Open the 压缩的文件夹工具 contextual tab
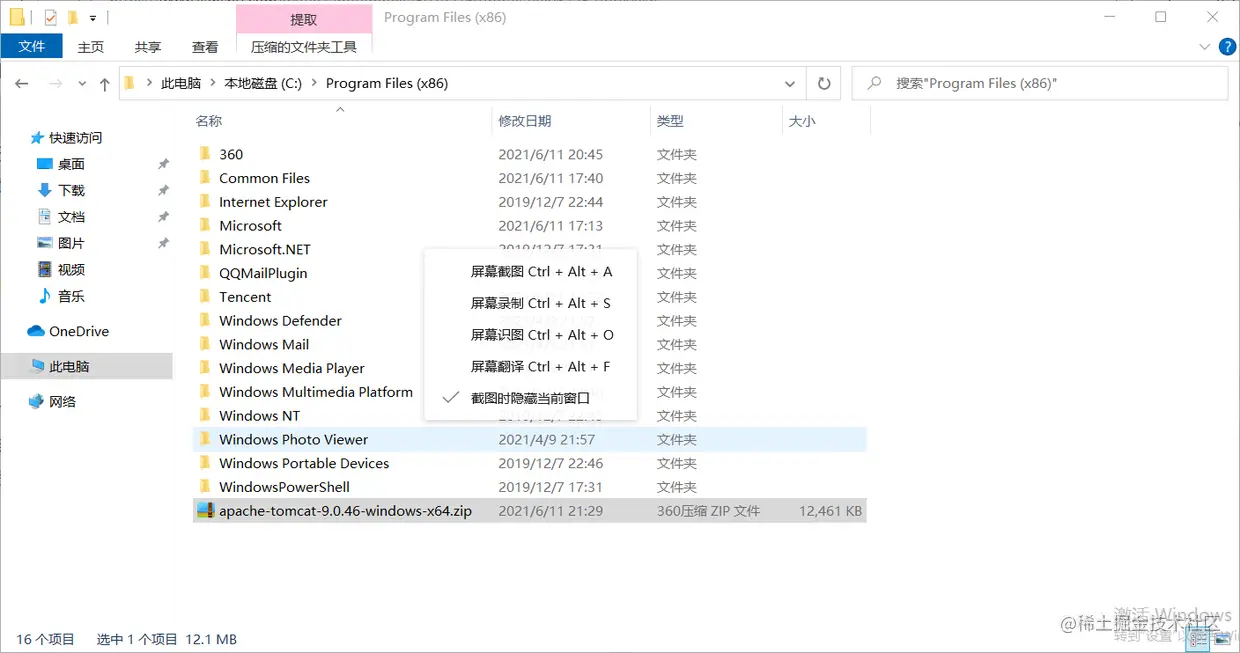The width and height of the screenshot is (1240, 653). pos(303,46)
